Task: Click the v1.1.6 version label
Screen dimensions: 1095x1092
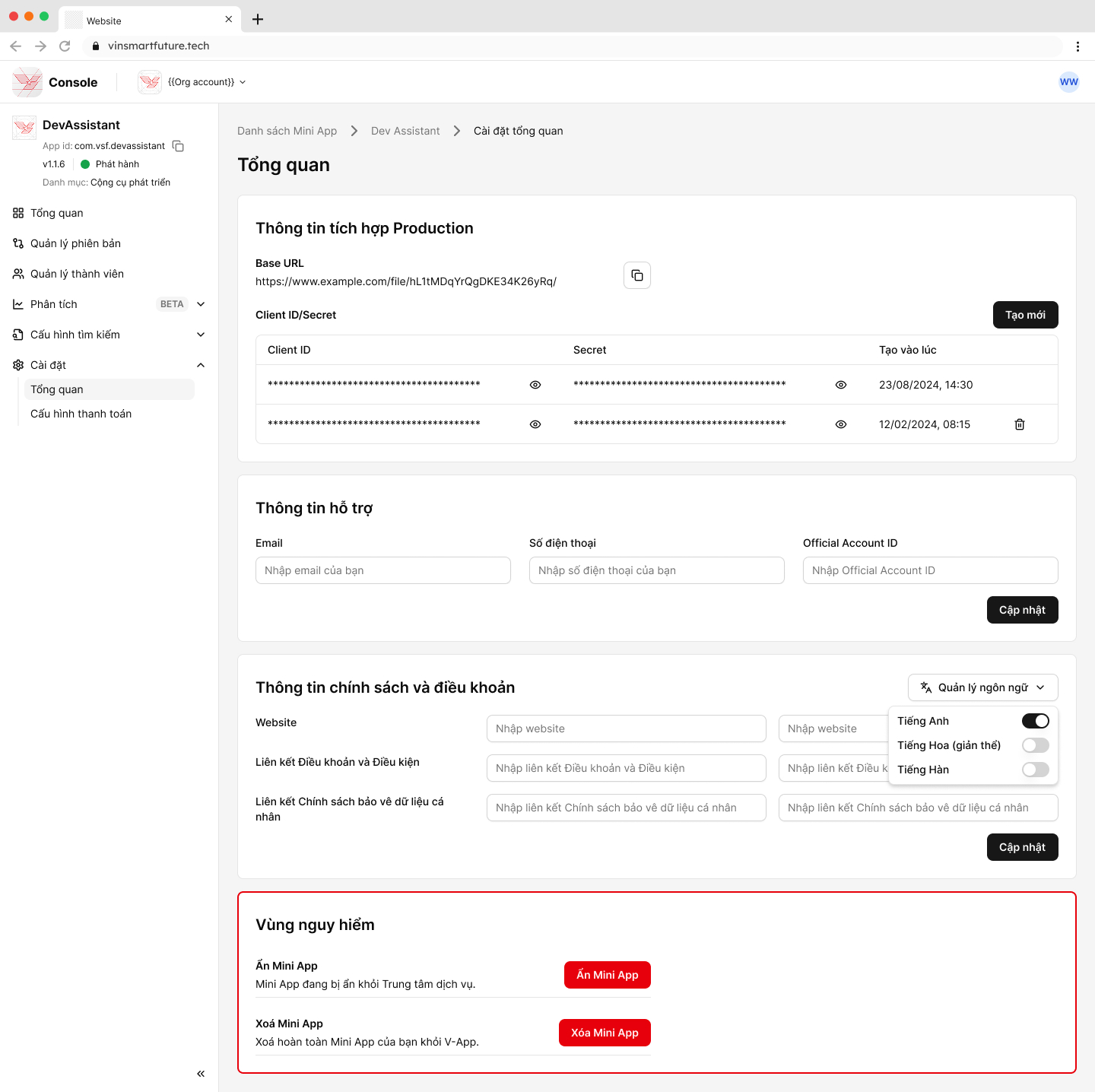Action: tap(54, 164)
